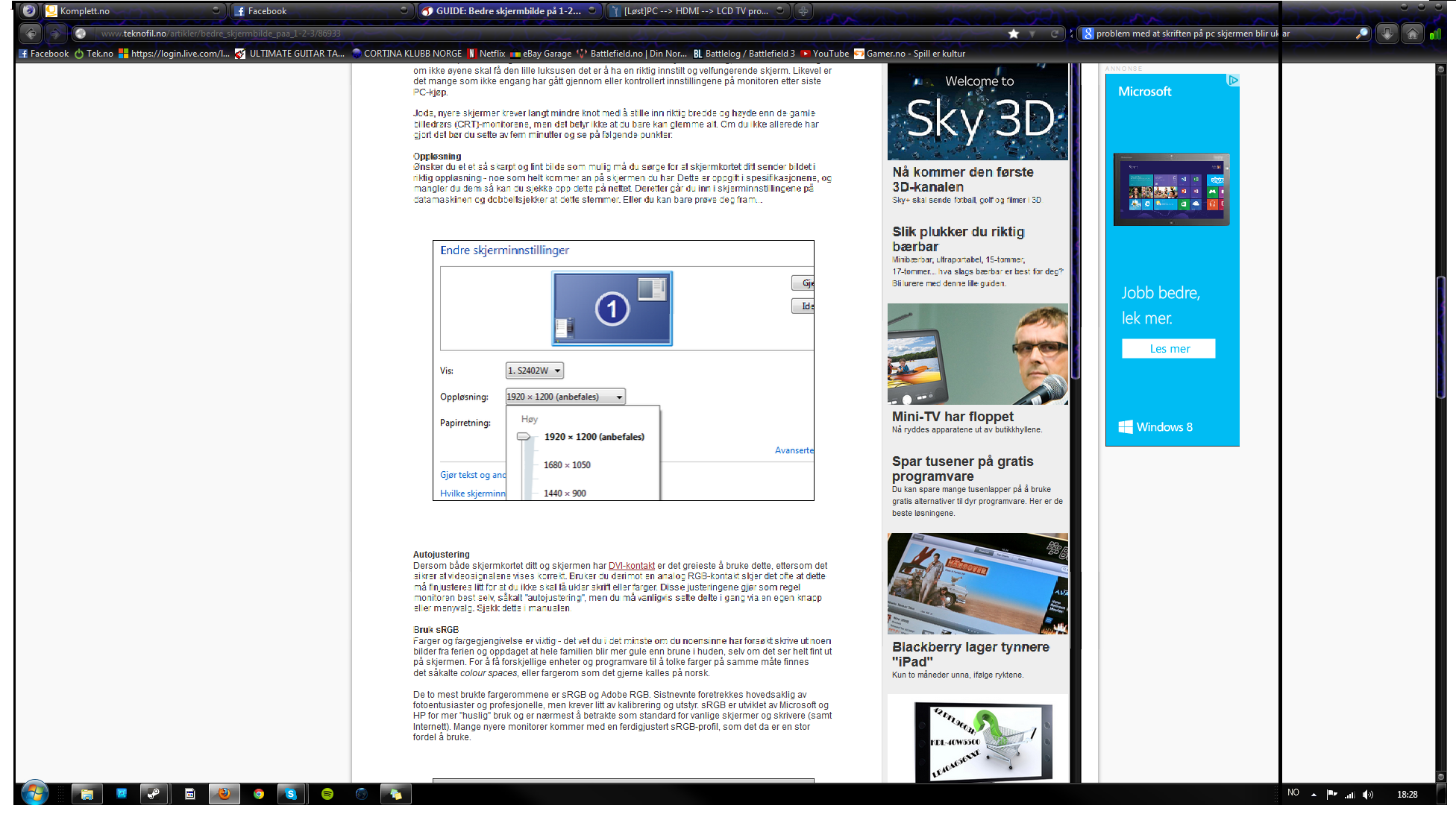Click the Blackberry tablet article image
This screenshot has height=823, width=1456.
pos(977,584)
